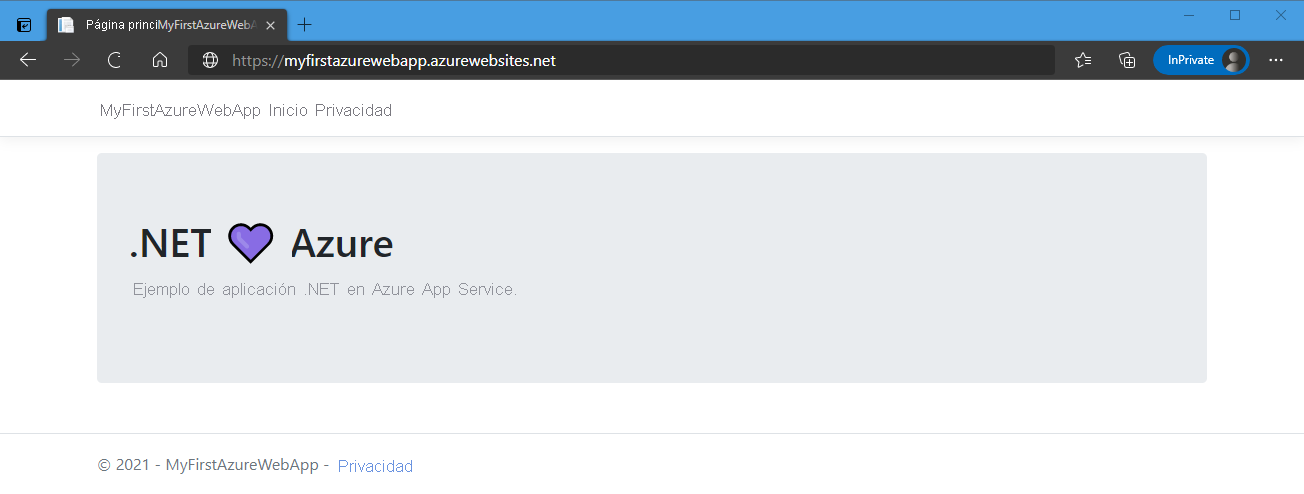Select the Página principal browser tab
The image size is (1304, 494).
tap(167, 25)
